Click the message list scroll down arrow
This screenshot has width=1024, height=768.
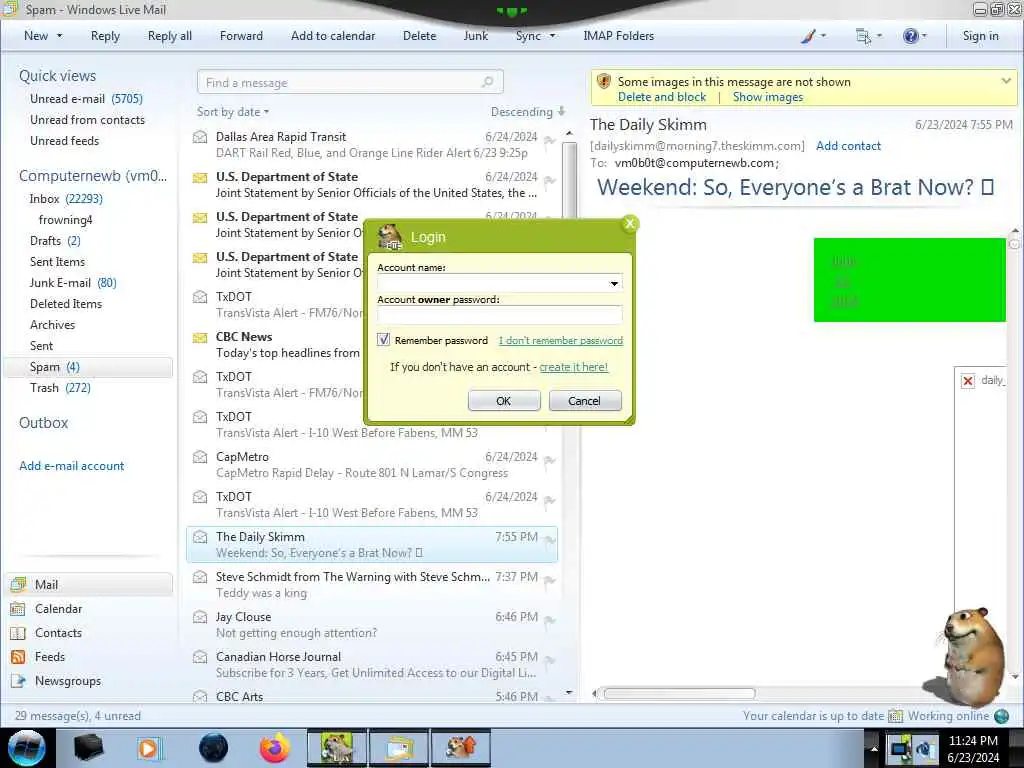569,692
